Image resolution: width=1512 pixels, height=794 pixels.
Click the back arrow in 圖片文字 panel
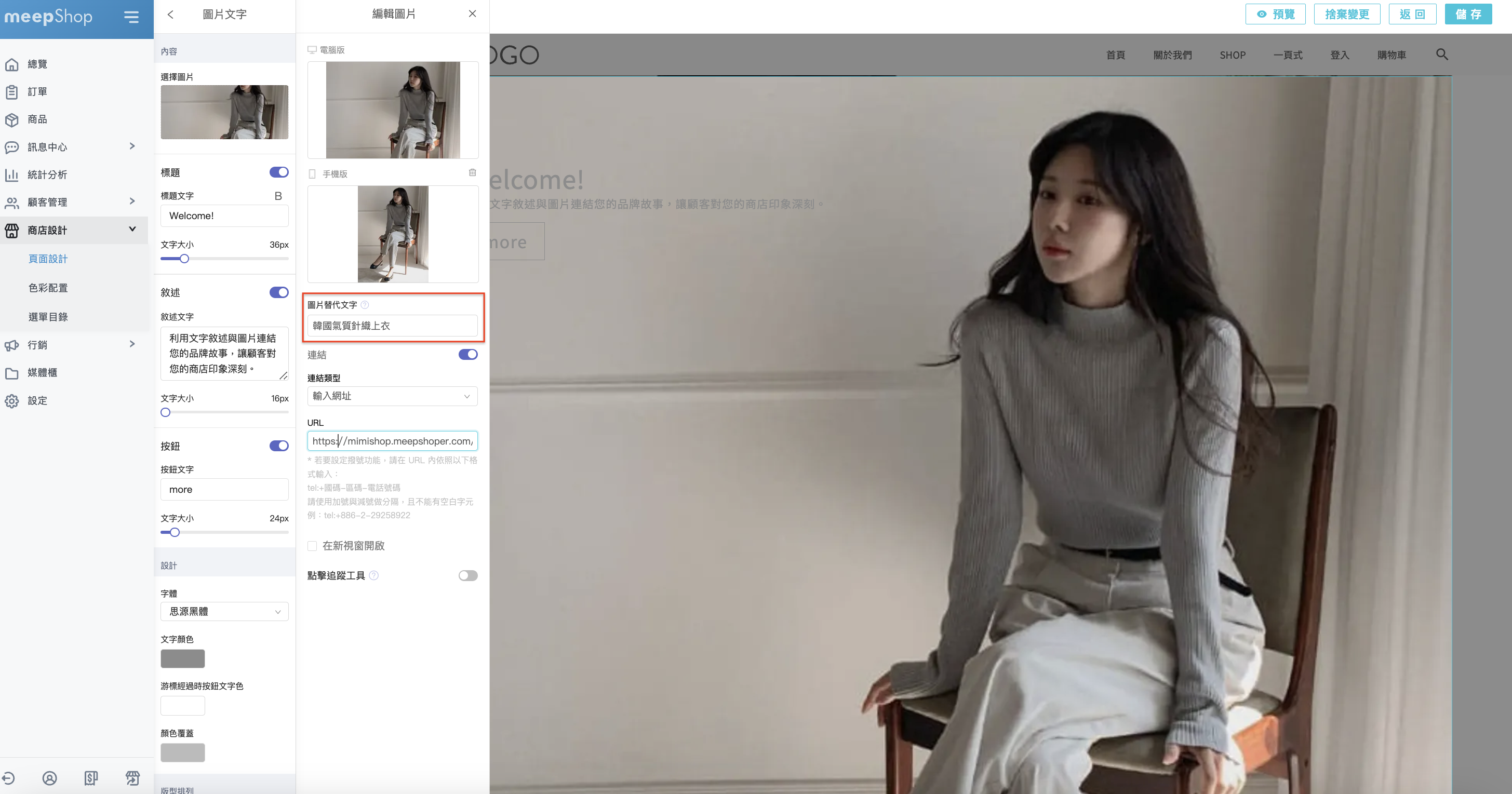(170, 15)
